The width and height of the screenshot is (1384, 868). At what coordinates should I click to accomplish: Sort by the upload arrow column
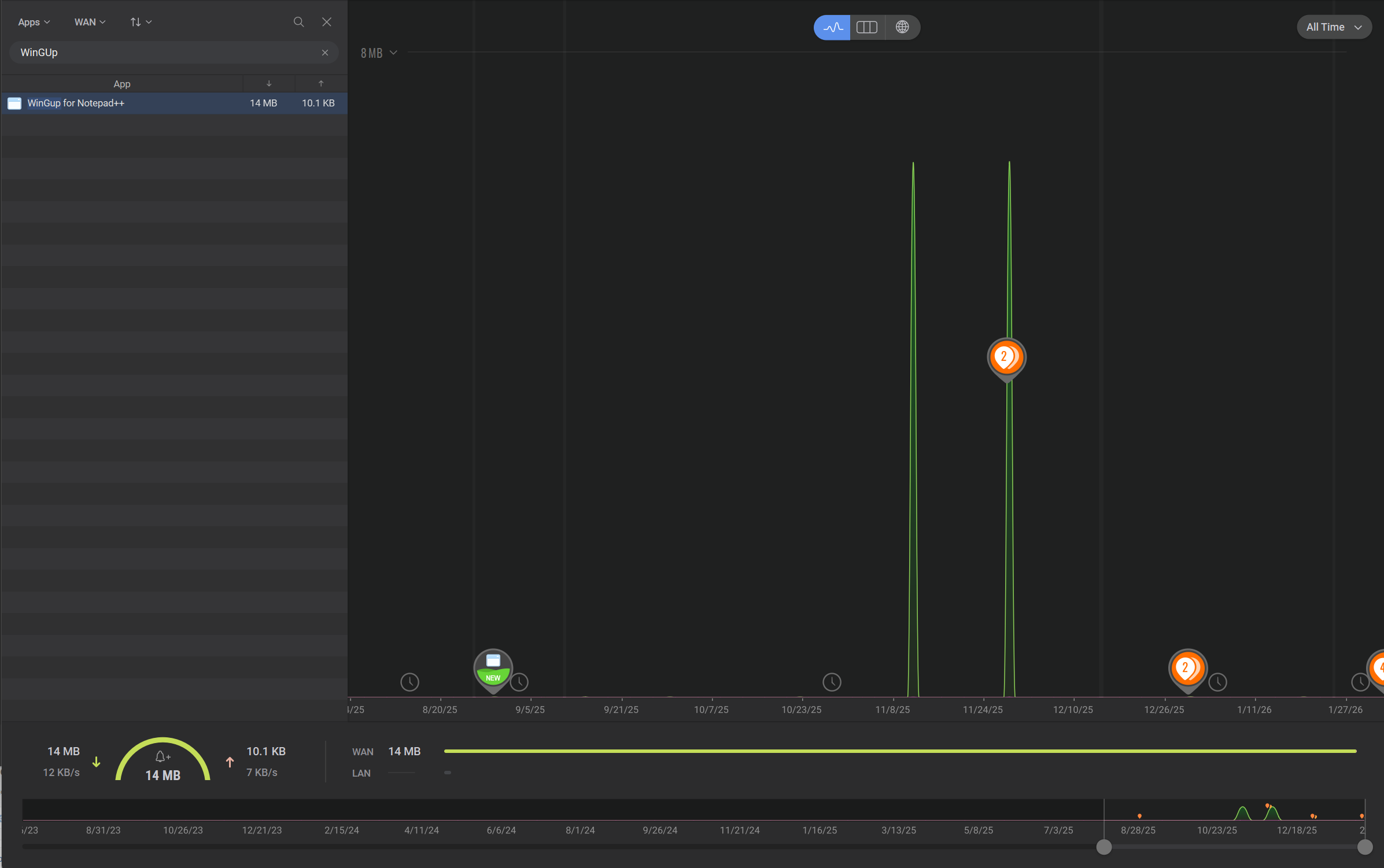point(321,84)
